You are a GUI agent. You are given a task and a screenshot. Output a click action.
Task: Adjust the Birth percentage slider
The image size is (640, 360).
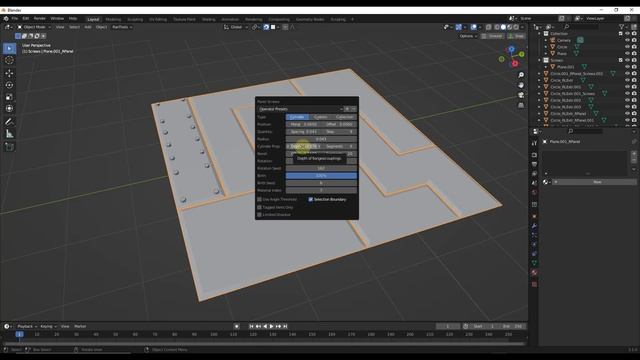coord(321,176)
